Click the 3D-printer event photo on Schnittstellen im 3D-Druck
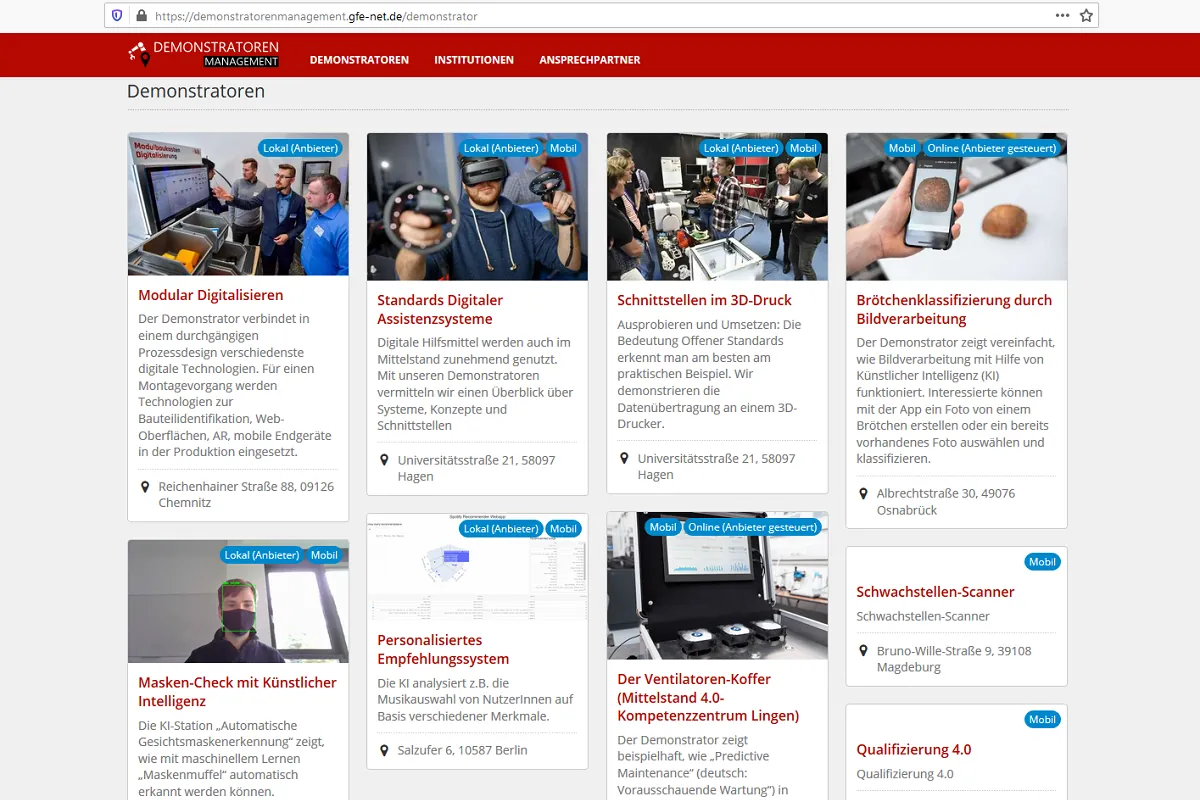Image resolution: width=1200 pixels, height=800 pixels. [717, 206]
